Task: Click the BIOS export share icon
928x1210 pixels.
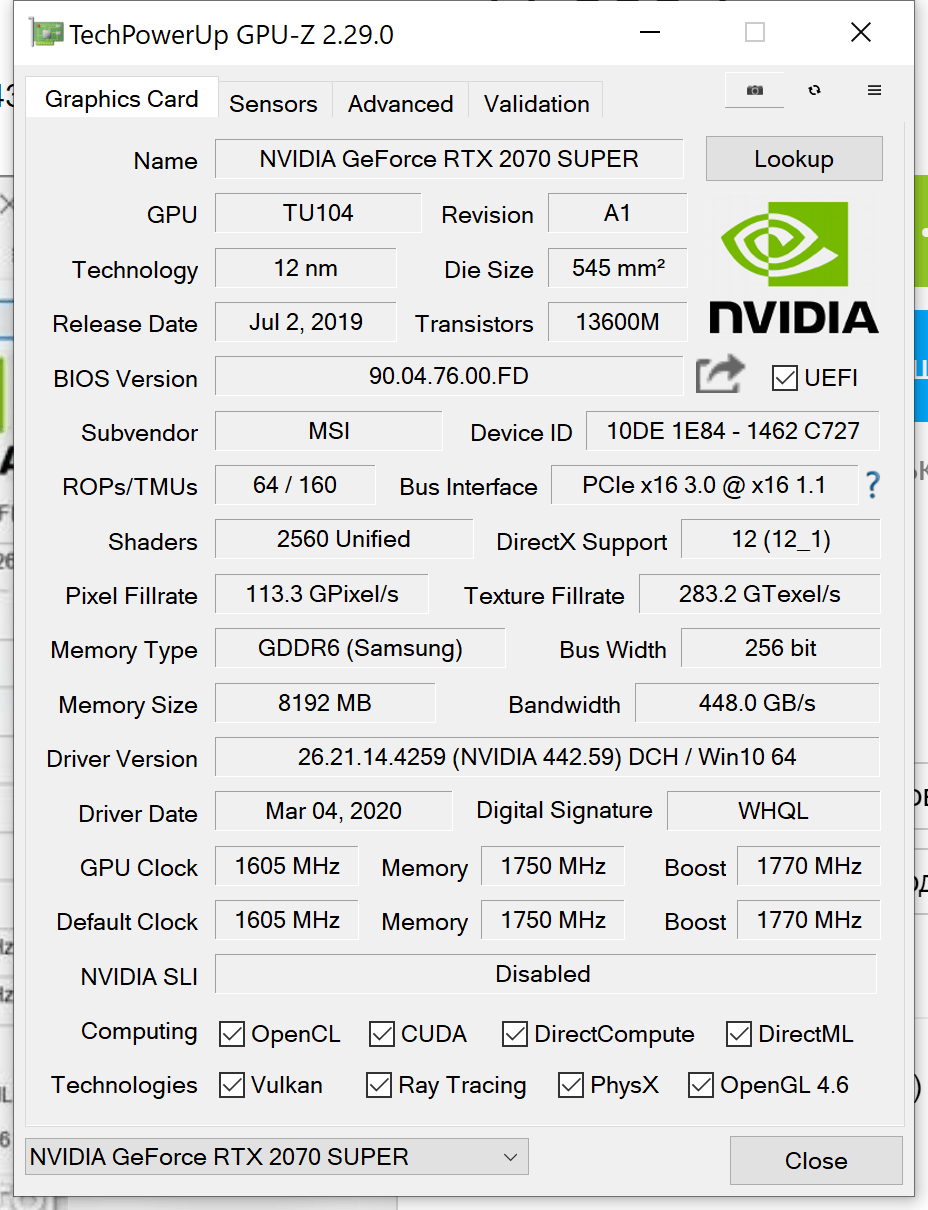Action: 720,376
